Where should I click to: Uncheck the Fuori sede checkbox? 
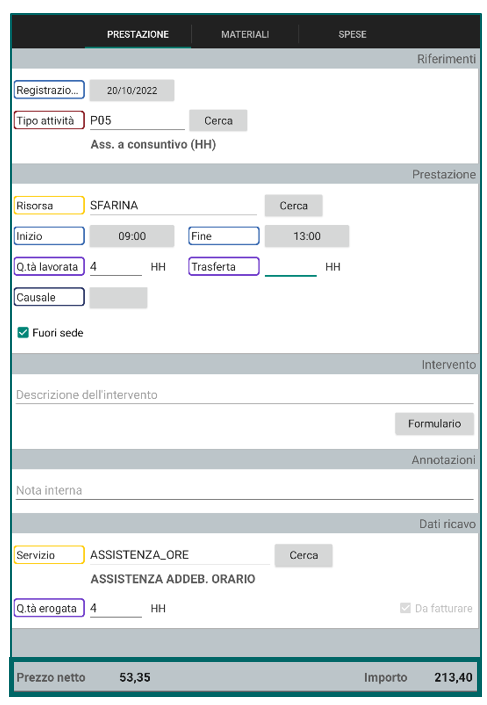coord(23,333)
